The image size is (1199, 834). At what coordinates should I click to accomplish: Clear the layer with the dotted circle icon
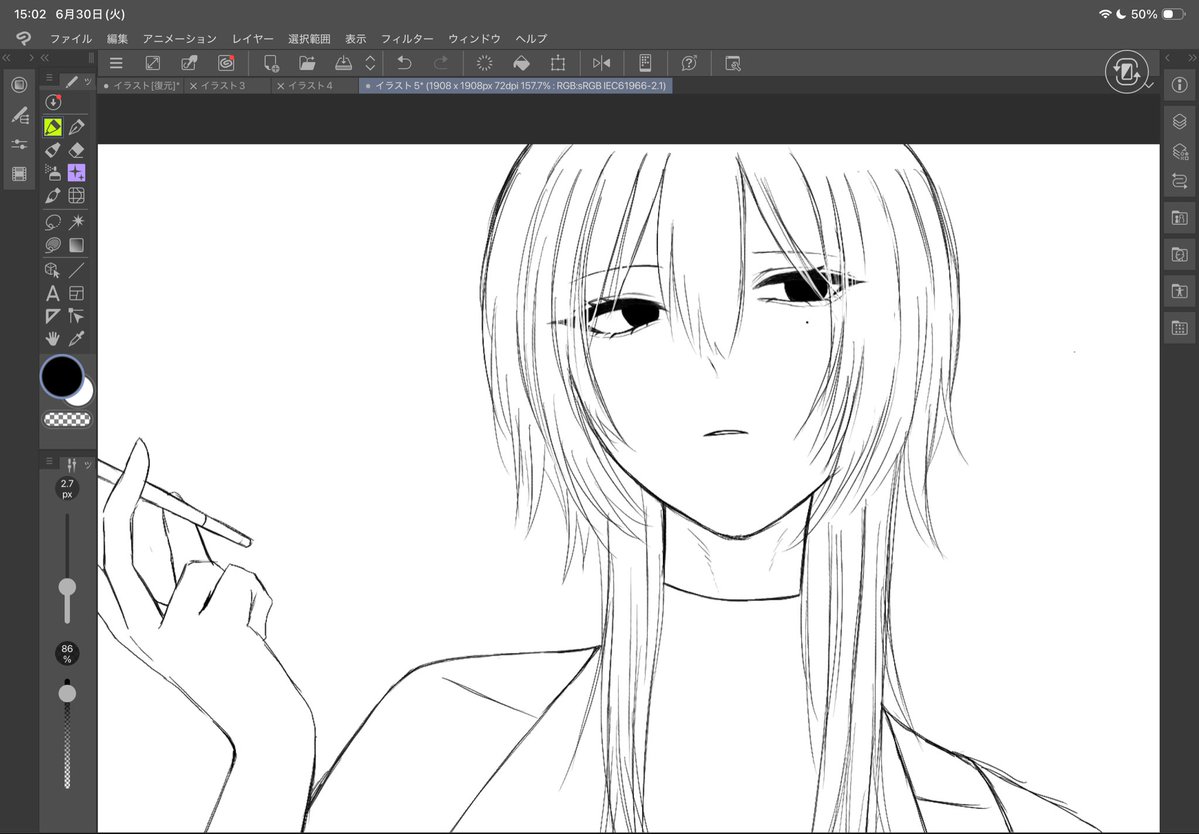(484, 63)
